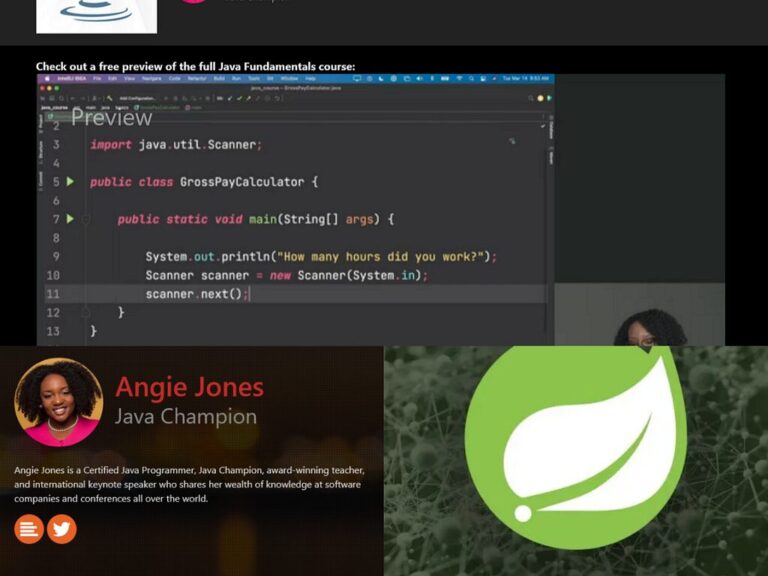Open the File menu in IntelliJ
768x576 pixels.
[x=98, y=78]
